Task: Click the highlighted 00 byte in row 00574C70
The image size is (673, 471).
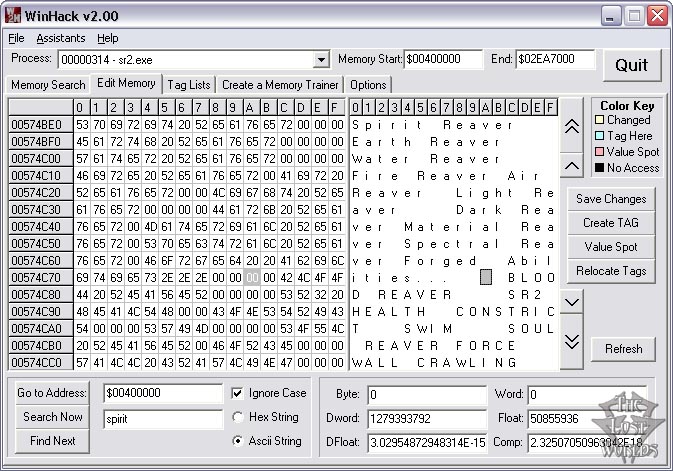Action: pyautogui.click(x=252, y=277)
